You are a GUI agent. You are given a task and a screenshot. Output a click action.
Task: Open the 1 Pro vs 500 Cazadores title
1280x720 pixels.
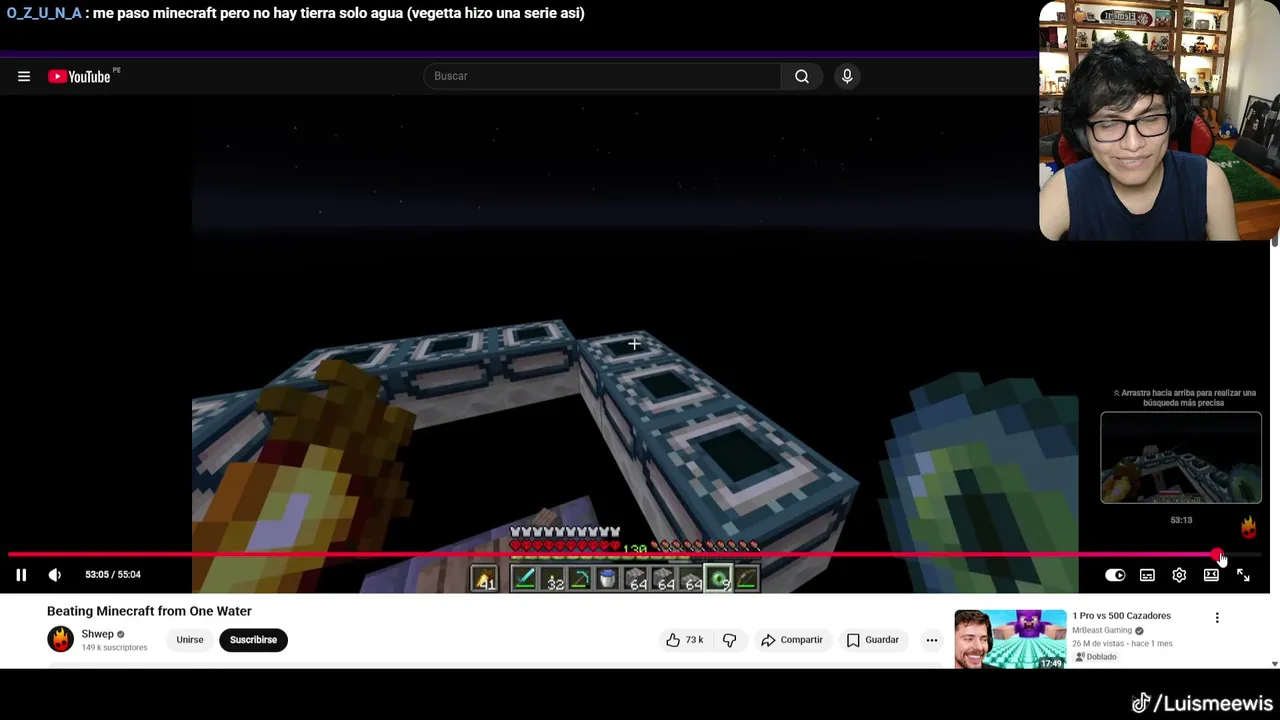pyautogui.click(x=1121, y=616)
